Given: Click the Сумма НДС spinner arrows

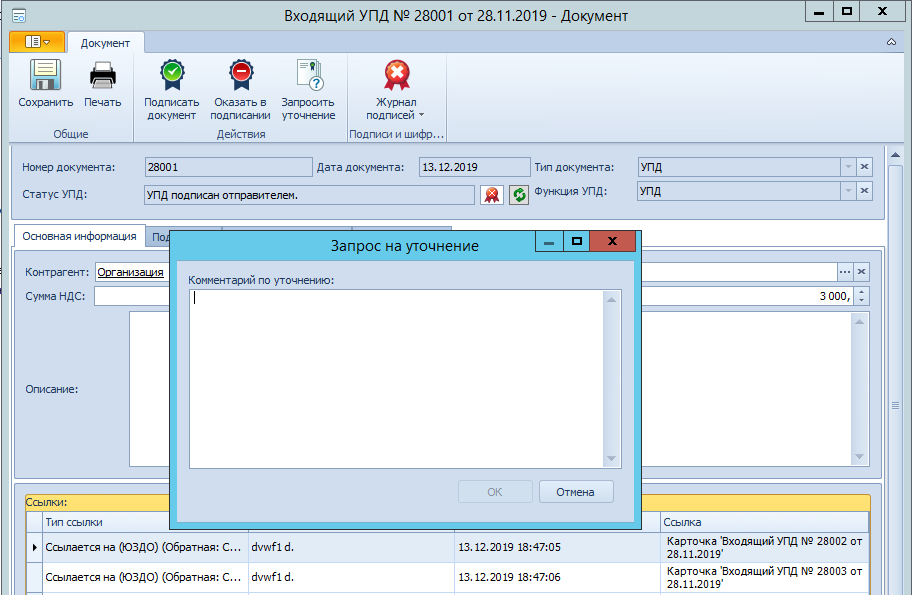Looking at the screenshot, I should coord(861,296).
